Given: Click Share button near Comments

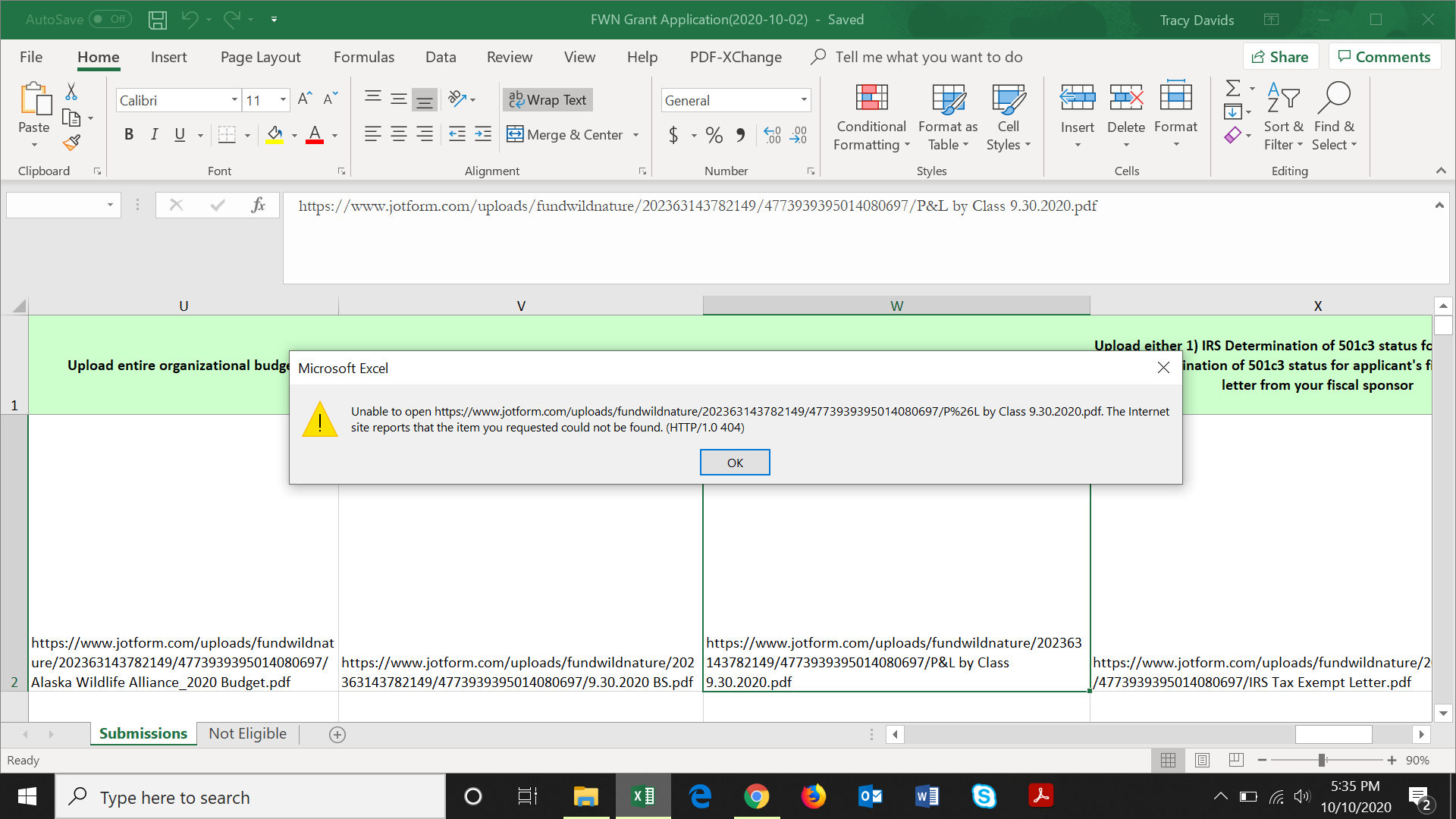Looking at the screenshot, I should click(1280, 56).
